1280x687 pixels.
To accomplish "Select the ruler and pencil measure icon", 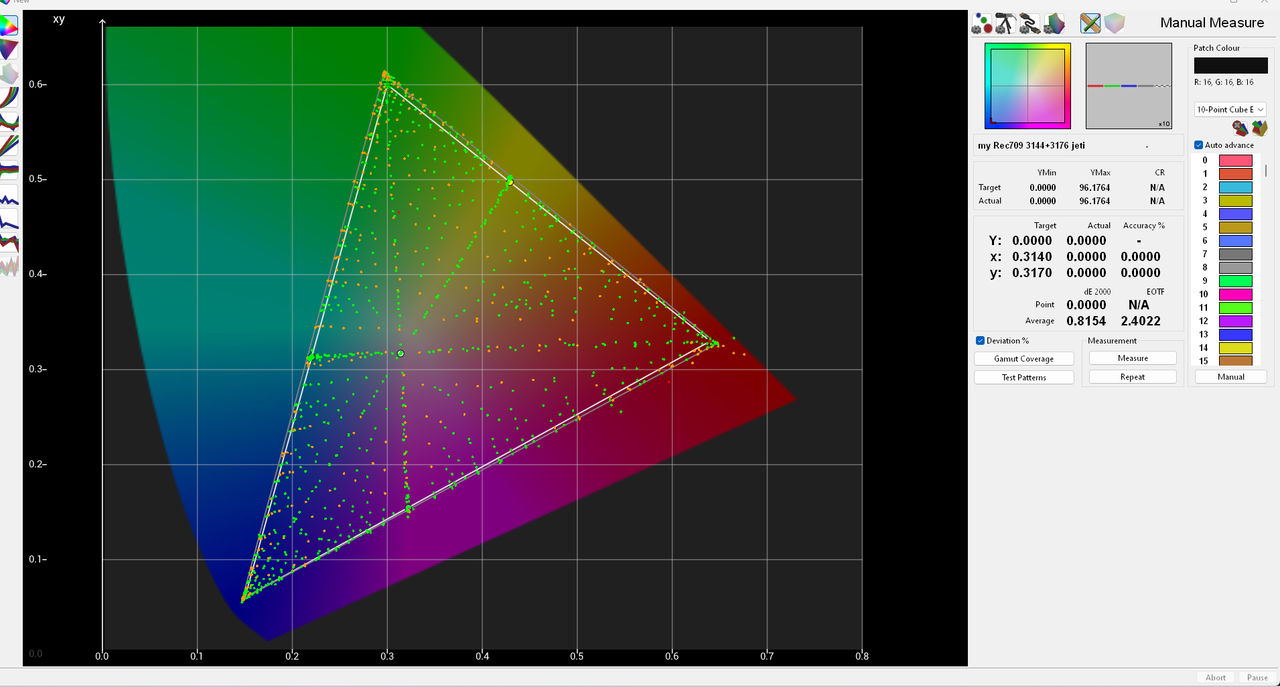I will coord(1091,23).
